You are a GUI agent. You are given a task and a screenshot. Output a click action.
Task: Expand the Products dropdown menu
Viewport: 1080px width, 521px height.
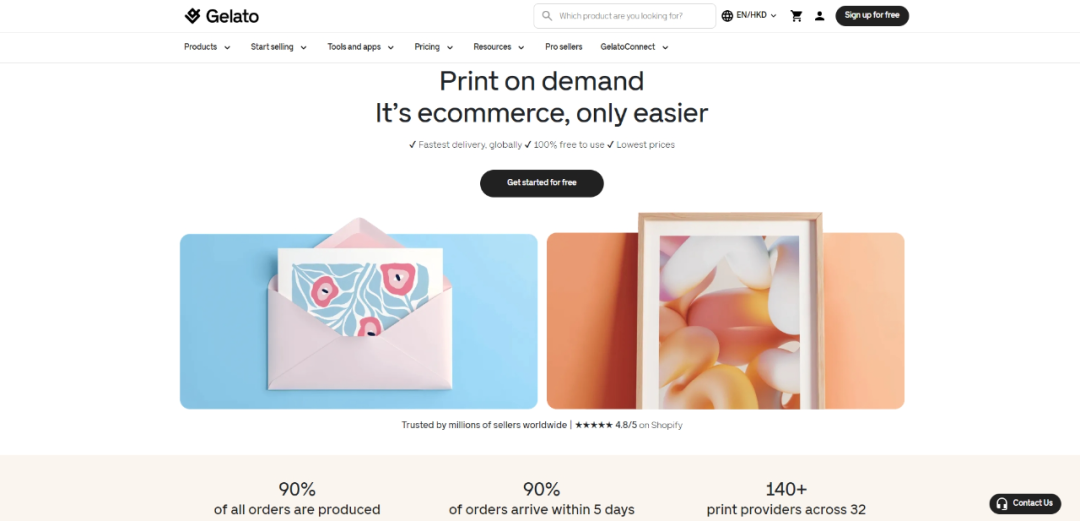coord(207,47)
